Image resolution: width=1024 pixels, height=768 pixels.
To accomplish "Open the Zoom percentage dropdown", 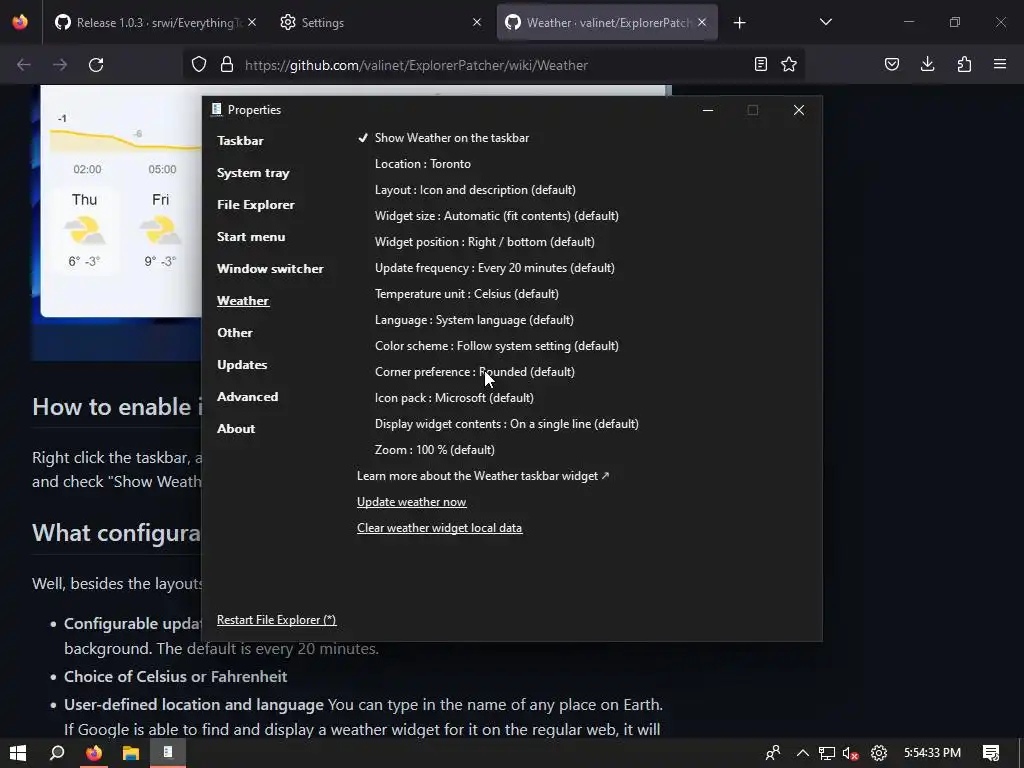I will tap(434, 450).
